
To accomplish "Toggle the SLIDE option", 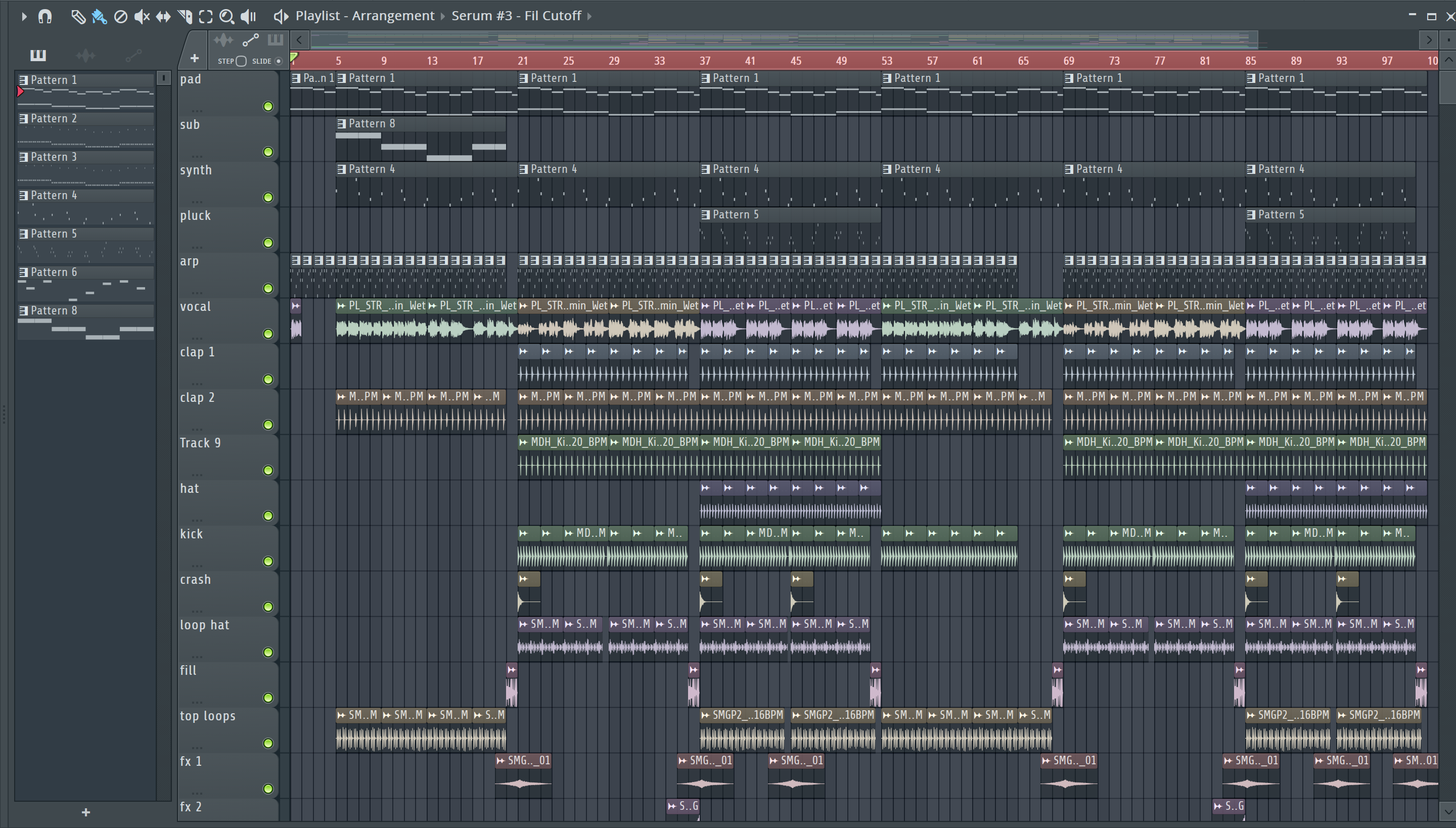I will 279,62.
